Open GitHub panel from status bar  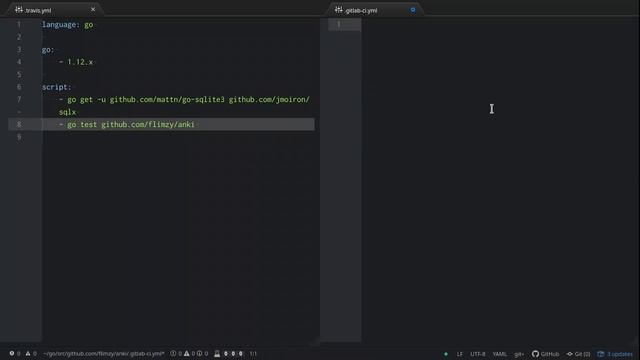point(545,354)
